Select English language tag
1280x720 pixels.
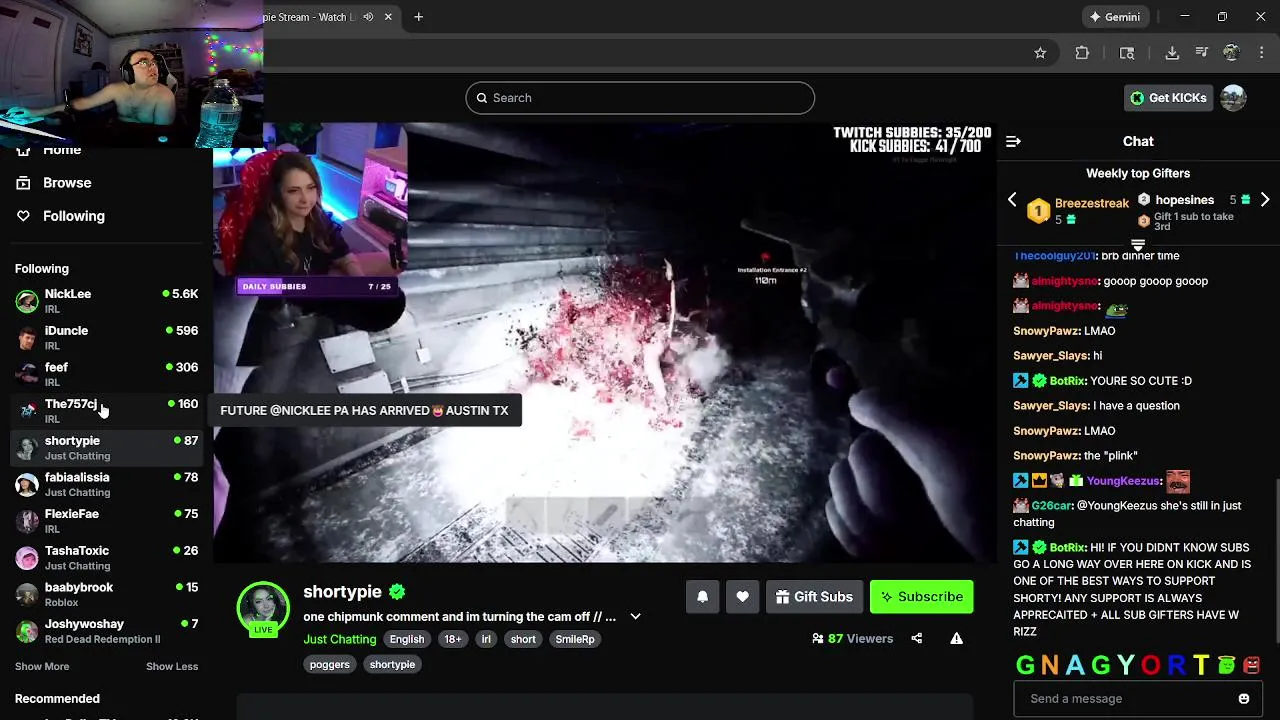407,639
